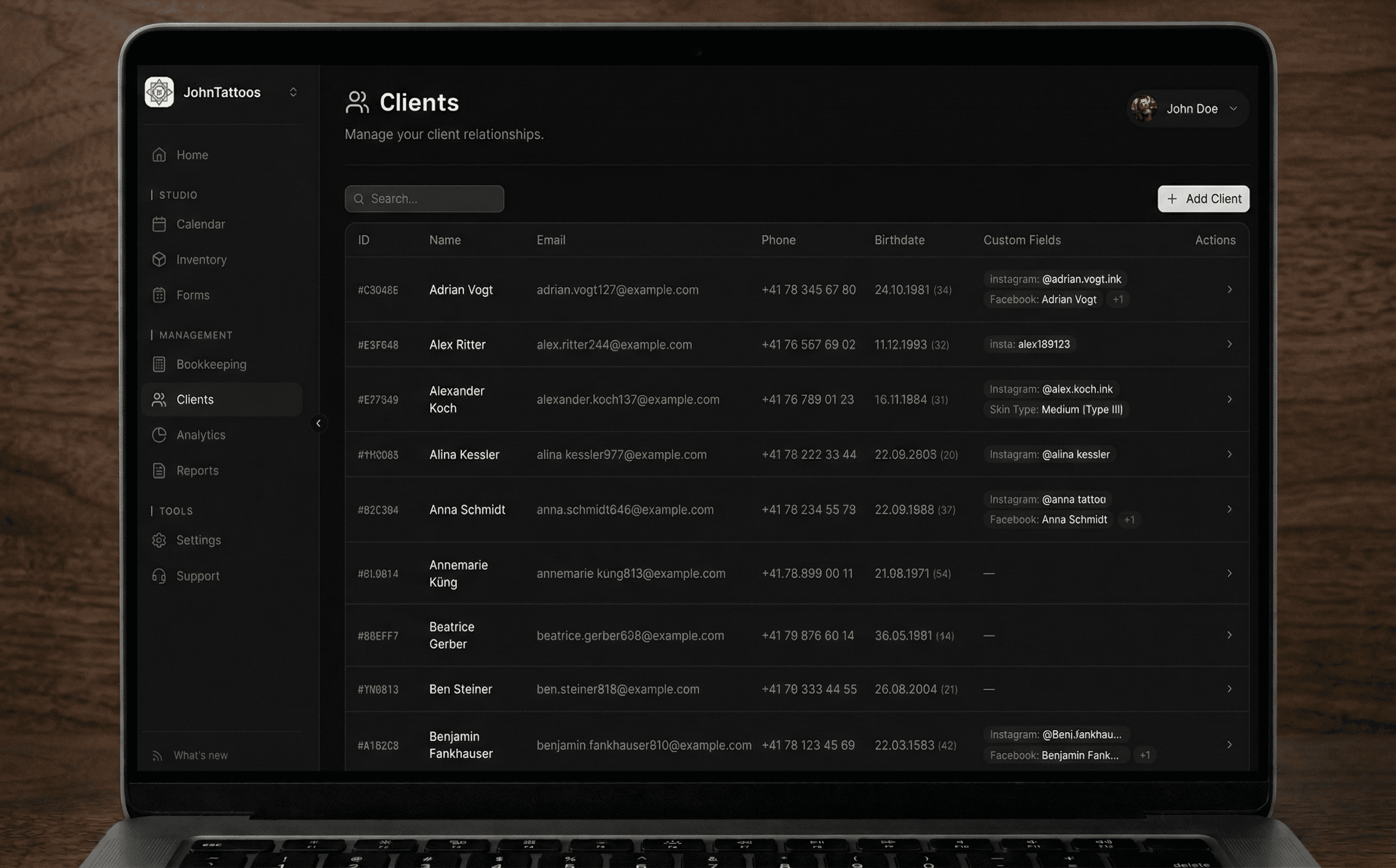
Task: Select Clients in the sidebar
Action: (x=195, y=399)
